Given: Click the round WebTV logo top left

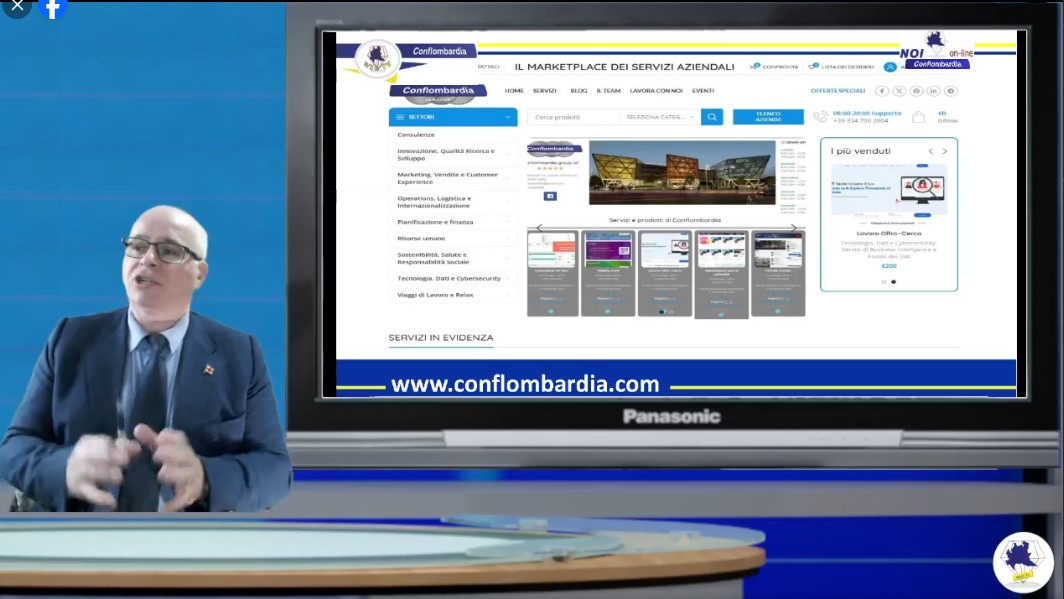Looking at the screenshot, I should pos(377,59).
